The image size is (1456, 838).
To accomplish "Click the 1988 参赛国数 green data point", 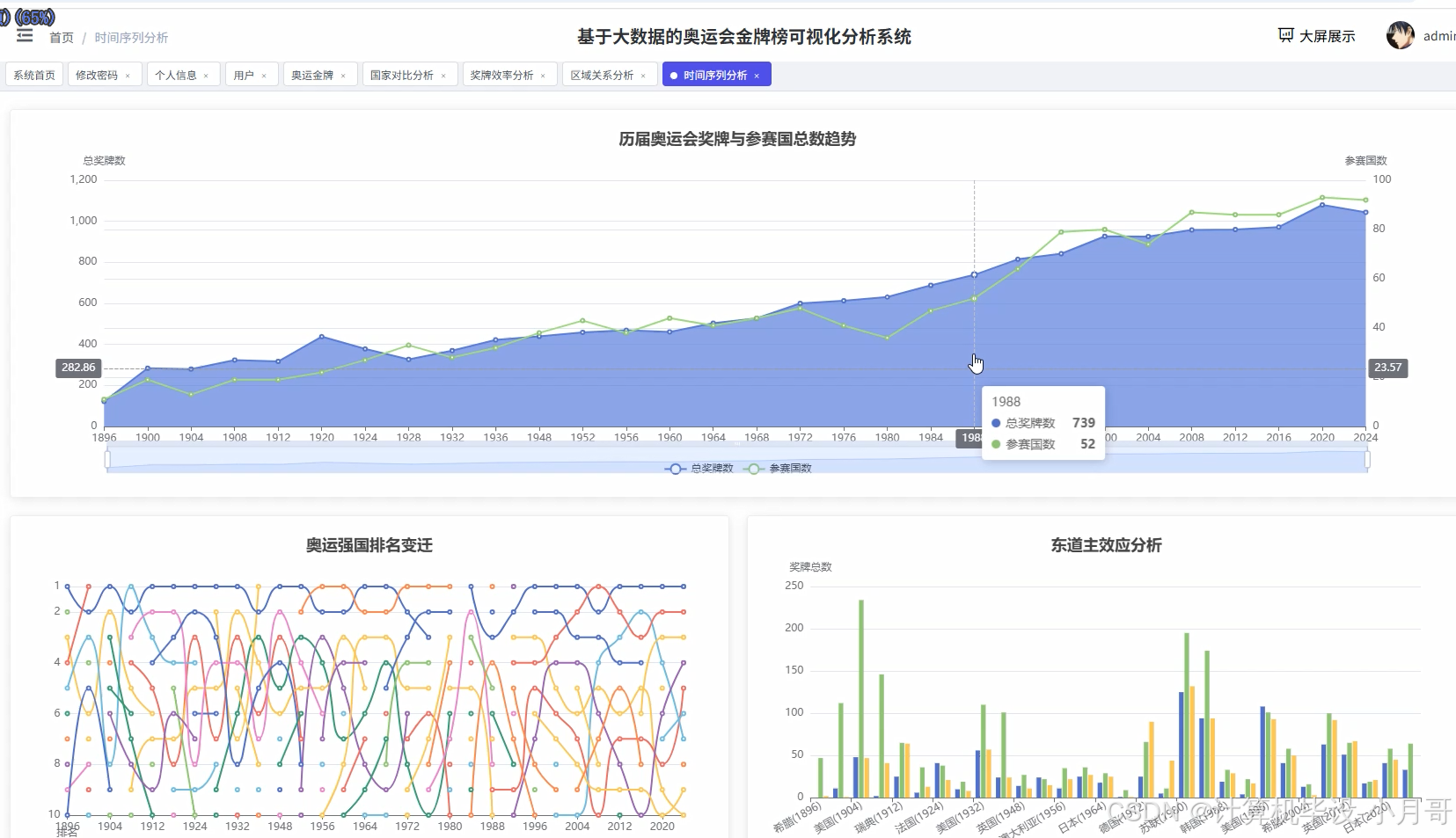I will click(x=974, y=298).
